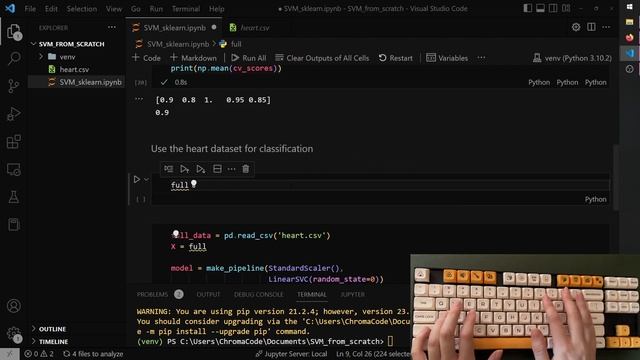Toggle the Secondary Side Bar layout
Screen dimensions: 640x360
coord(553,8)
